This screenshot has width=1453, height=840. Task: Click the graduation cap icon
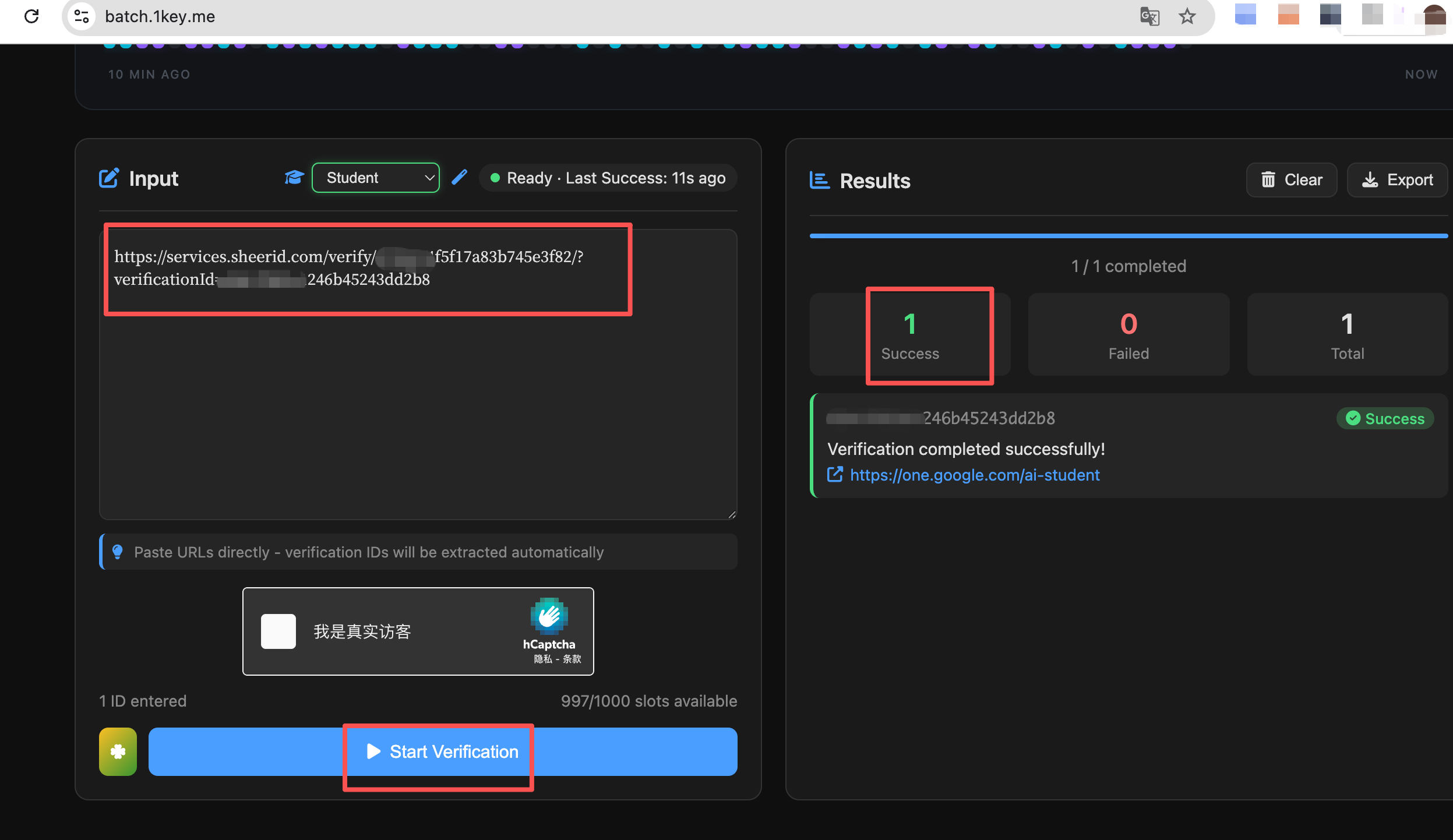[294, 178]
